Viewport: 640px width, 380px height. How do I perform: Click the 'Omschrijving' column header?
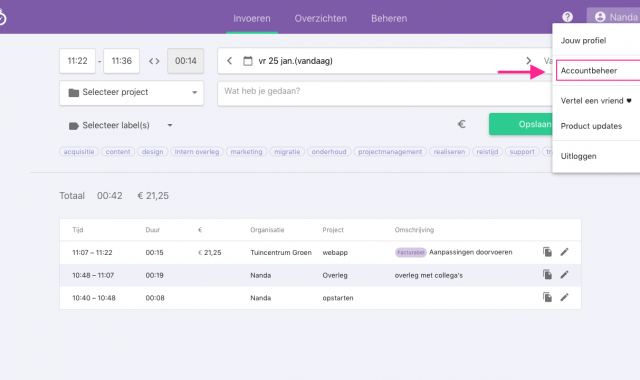pyautogui.click(x=414, y=230)
